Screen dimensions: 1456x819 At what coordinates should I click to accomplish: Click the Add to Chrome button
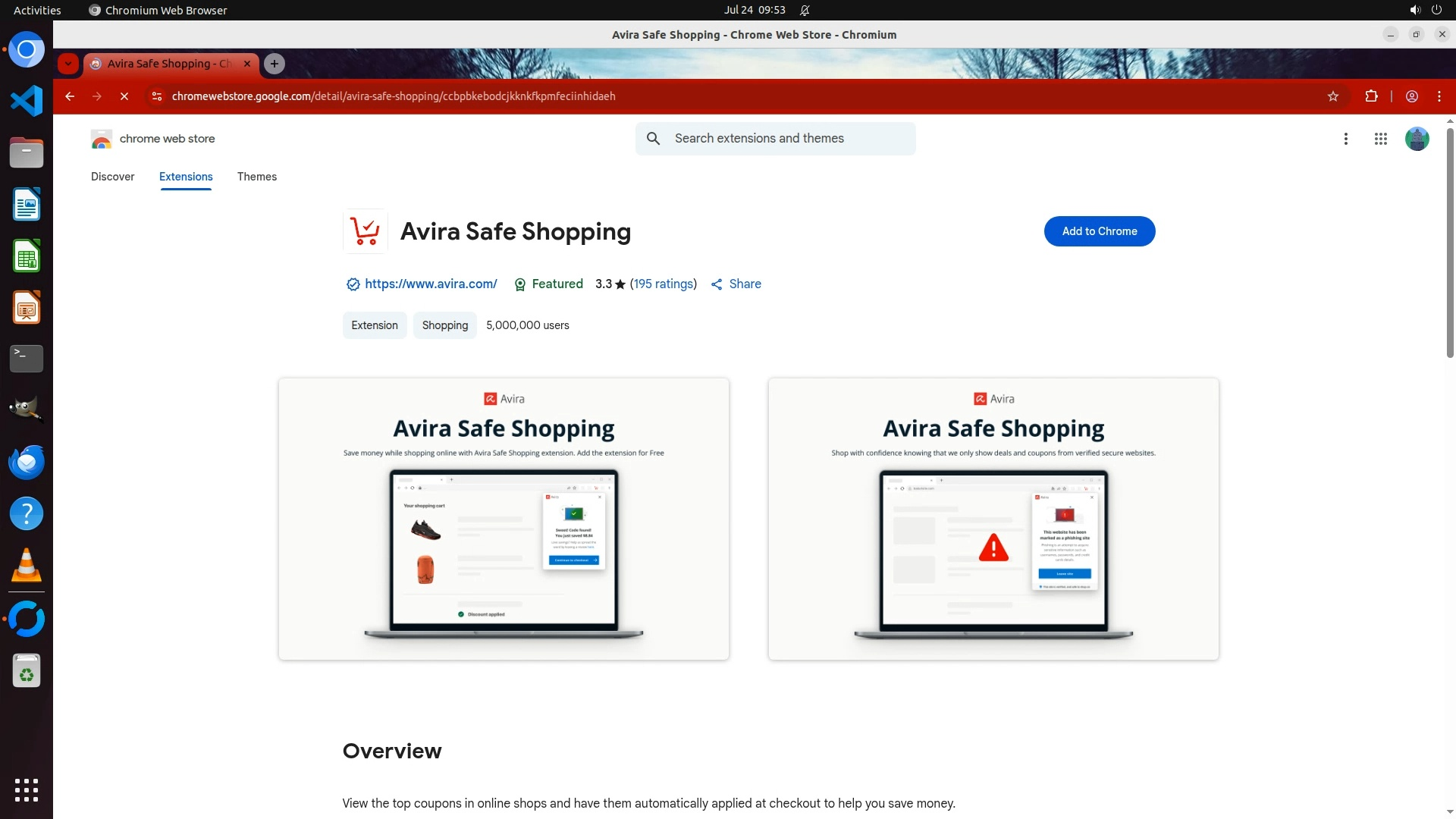pos(1100,231)
